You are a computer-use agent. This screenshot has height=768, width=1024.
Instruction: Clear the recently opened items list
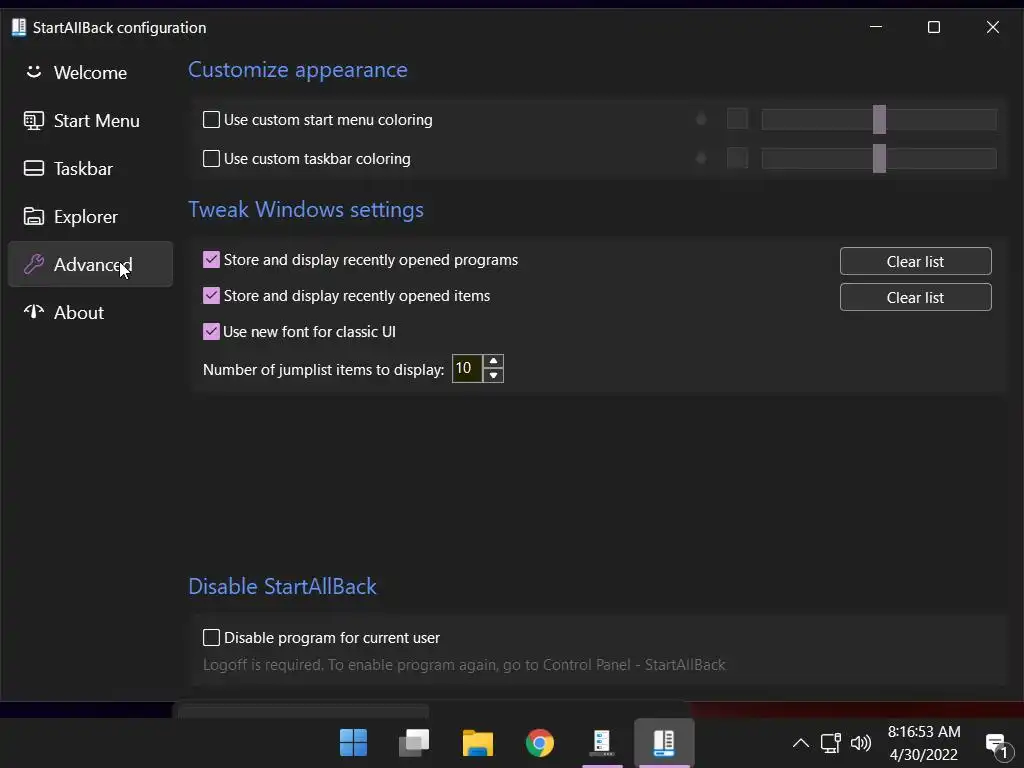tap(915, 297)
